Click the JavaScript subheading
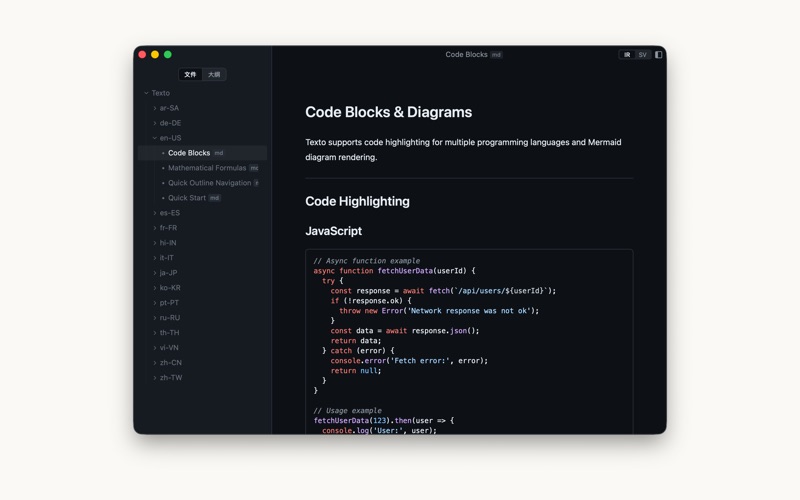This screenshot has height=500, width=800. [333, 231]
